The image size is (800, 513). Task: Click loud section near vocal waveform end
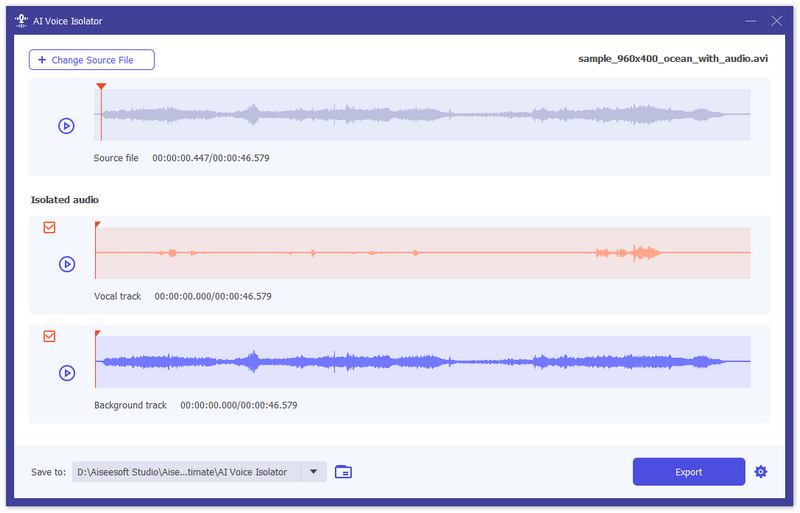(x=640, y=253)
